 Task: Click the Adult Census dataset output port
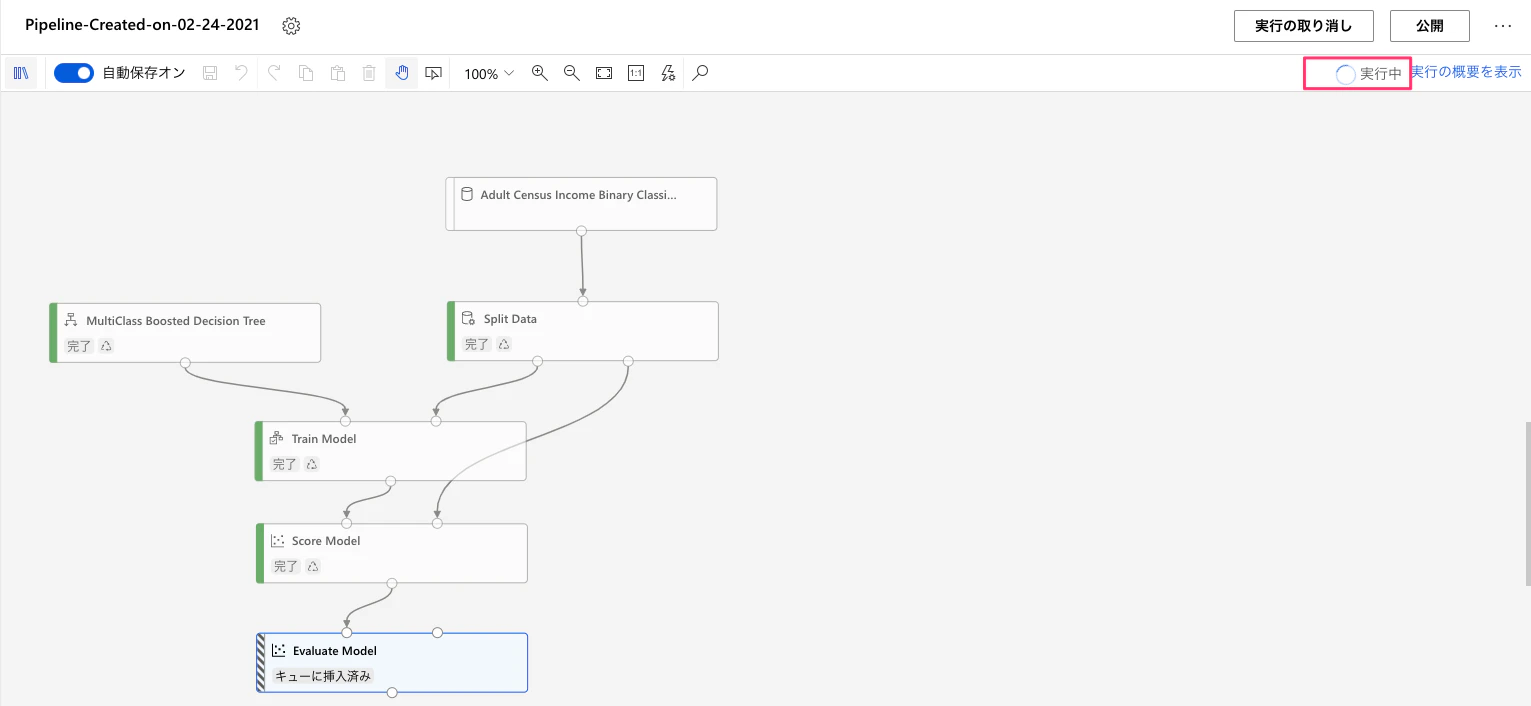pos(581,231)
